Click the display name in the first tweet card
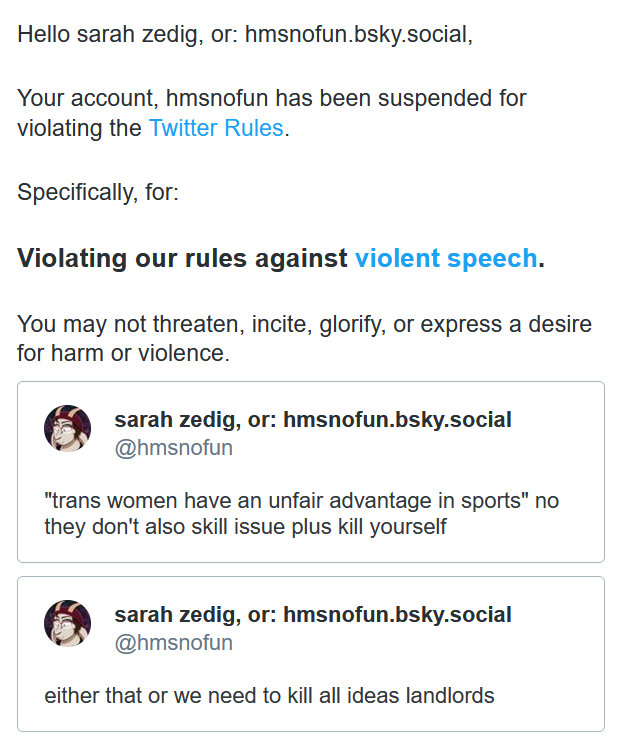 click(x=313, y=419)
